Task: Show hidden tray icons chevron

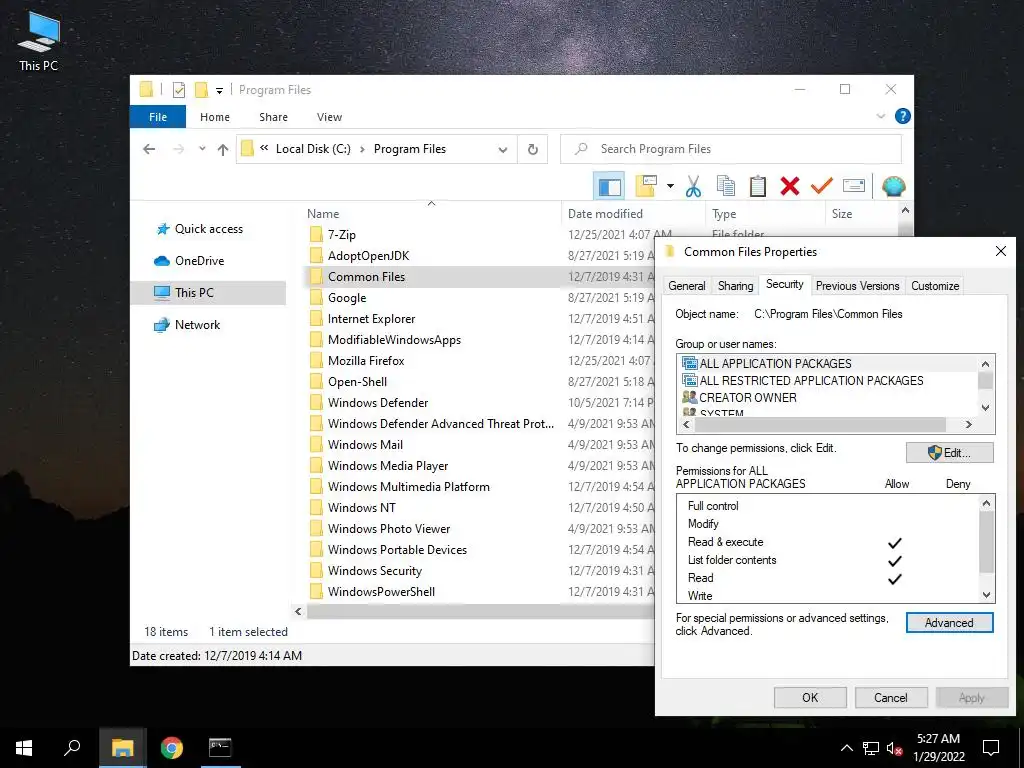Action: point(846,748)
